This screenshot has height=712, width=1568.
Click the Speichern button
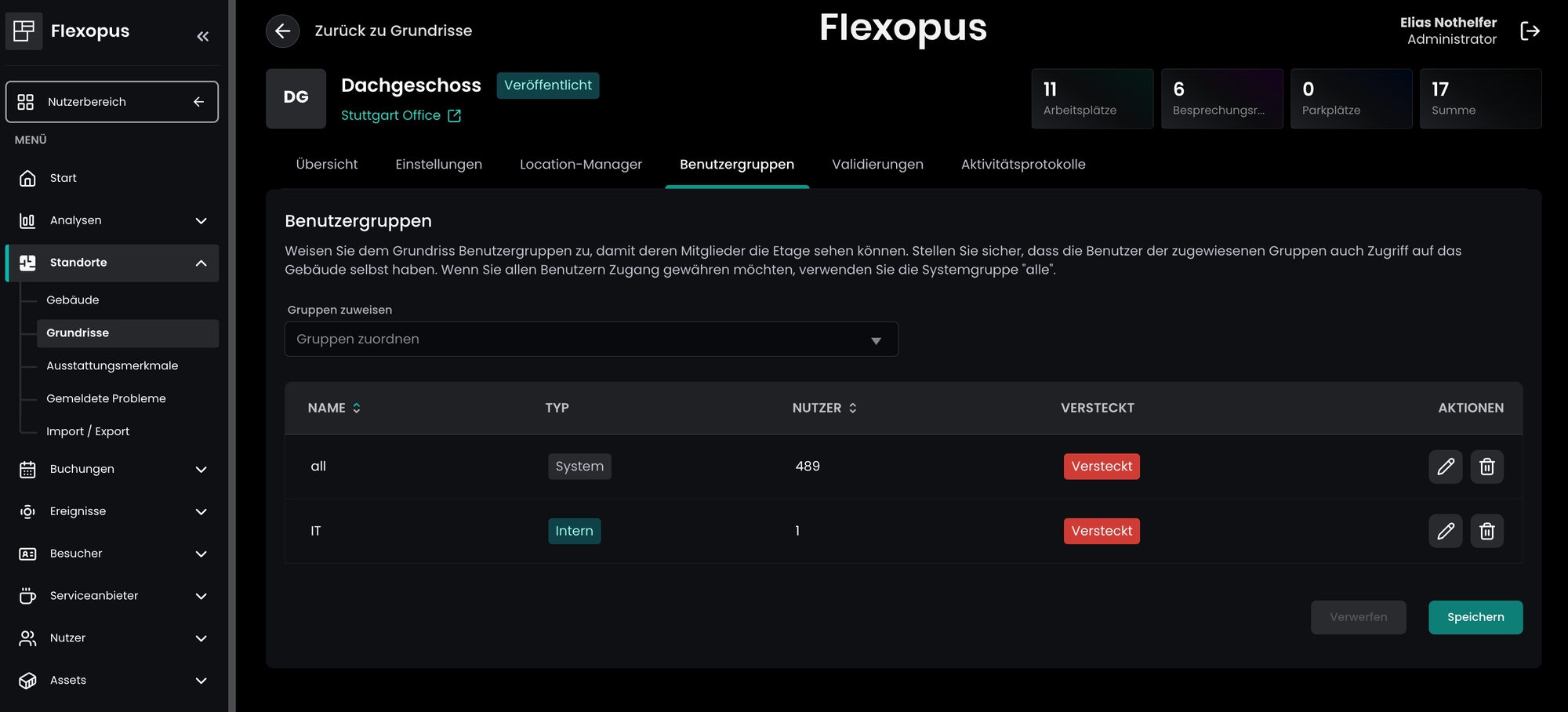click(1475, 617)
